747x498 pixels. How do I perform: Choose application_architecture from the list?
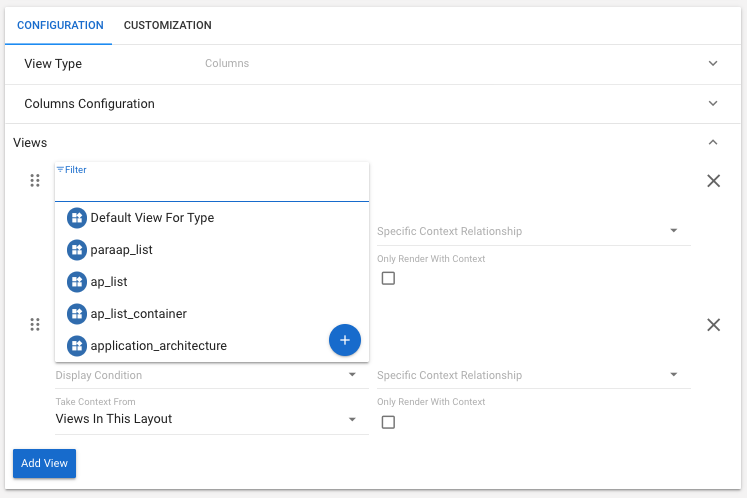(158, 346)
